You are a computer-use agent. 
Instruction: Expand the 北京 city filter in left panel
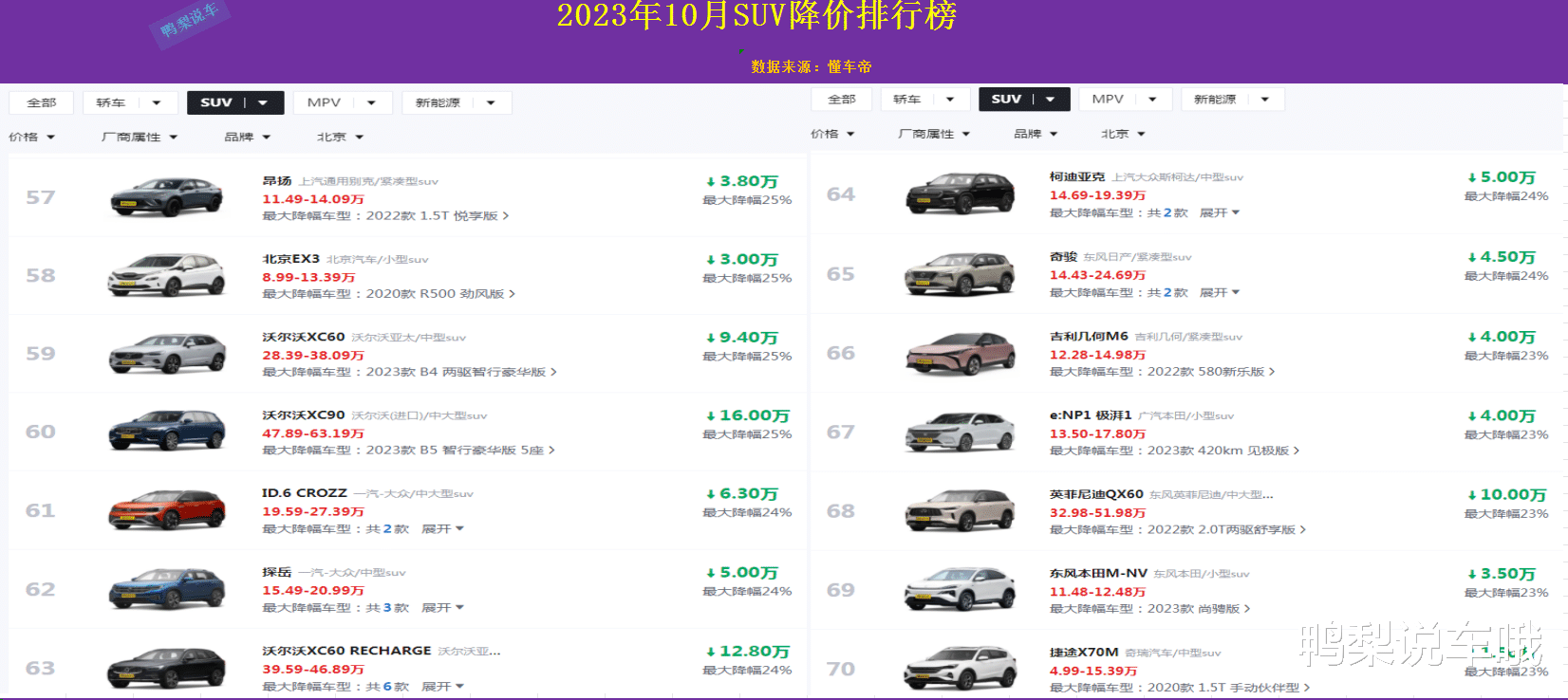pos(340,138)
